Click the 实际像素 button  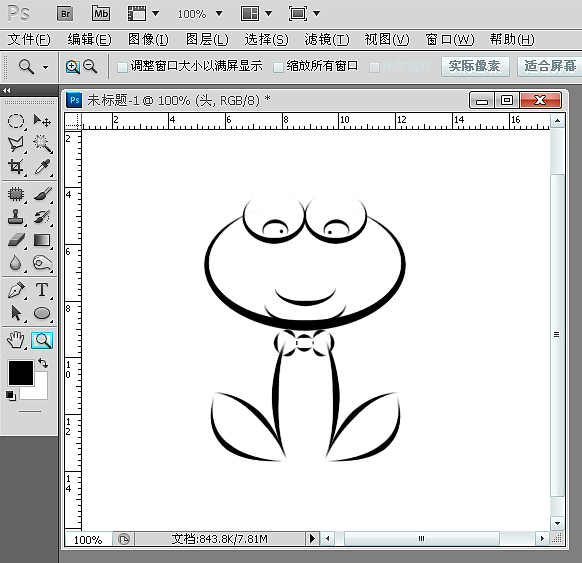(x=475, y=66)
